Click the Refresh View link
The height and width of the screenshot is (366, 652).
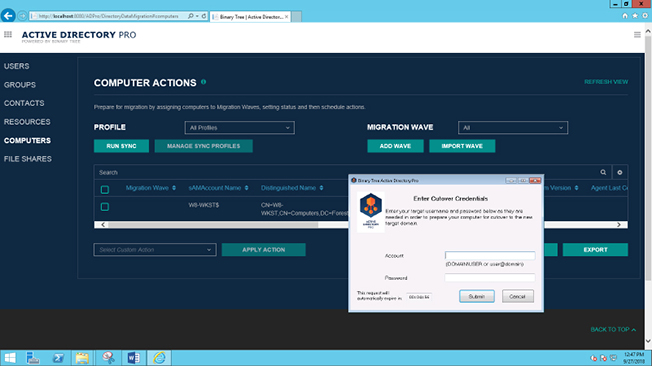coord(606,82)
